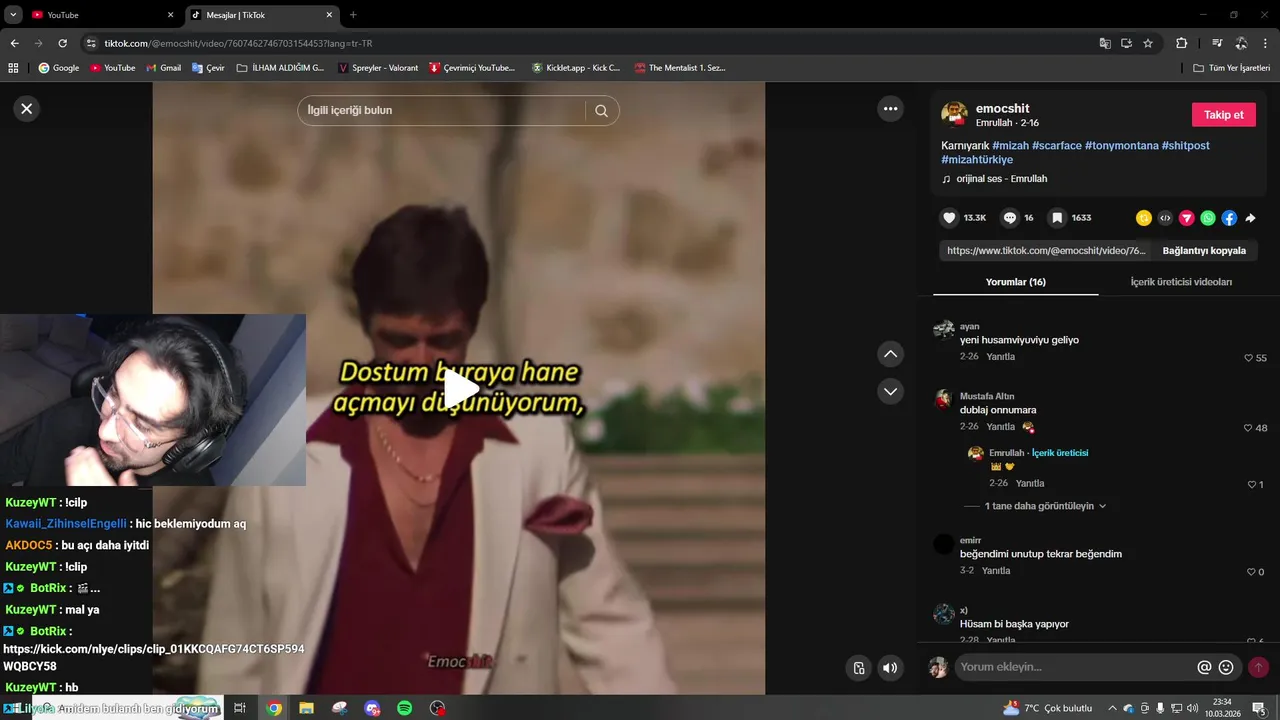Follow emocshit with Takip et
Image resolution: width=1280 pixels, height=720 pixels.
1223,115
